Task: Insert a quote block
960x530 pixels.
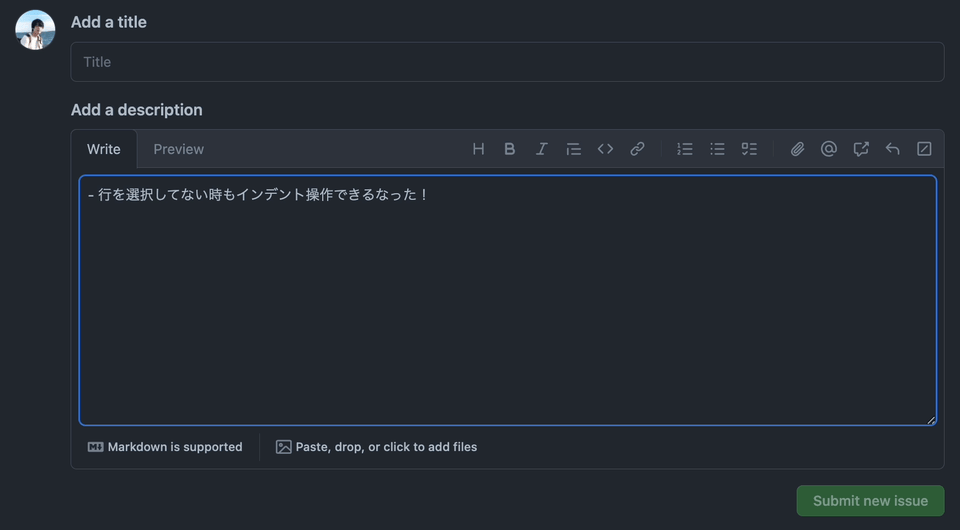Action: tap(573, 149)
